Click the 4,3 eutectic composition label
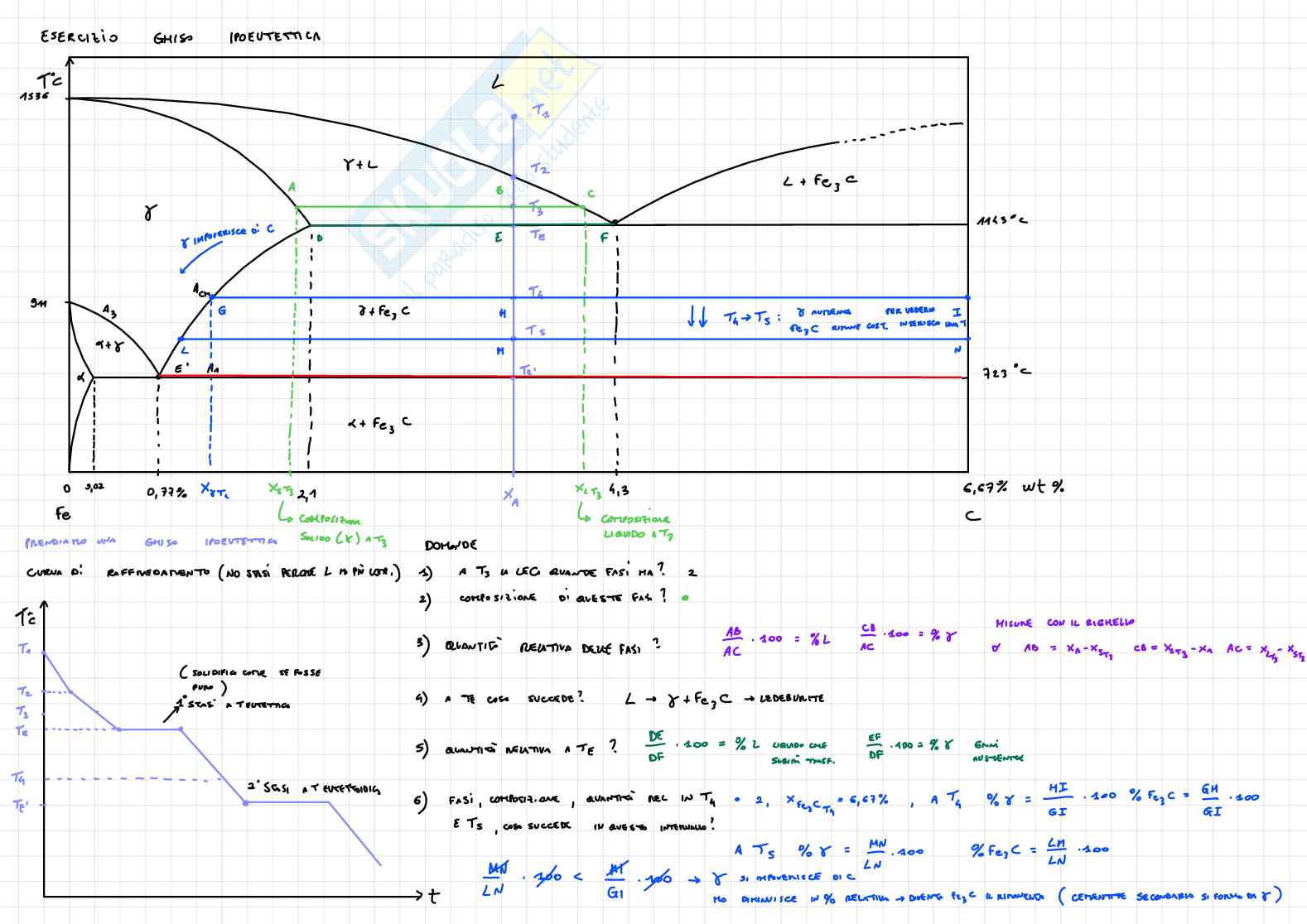 [x=619, y=491]
